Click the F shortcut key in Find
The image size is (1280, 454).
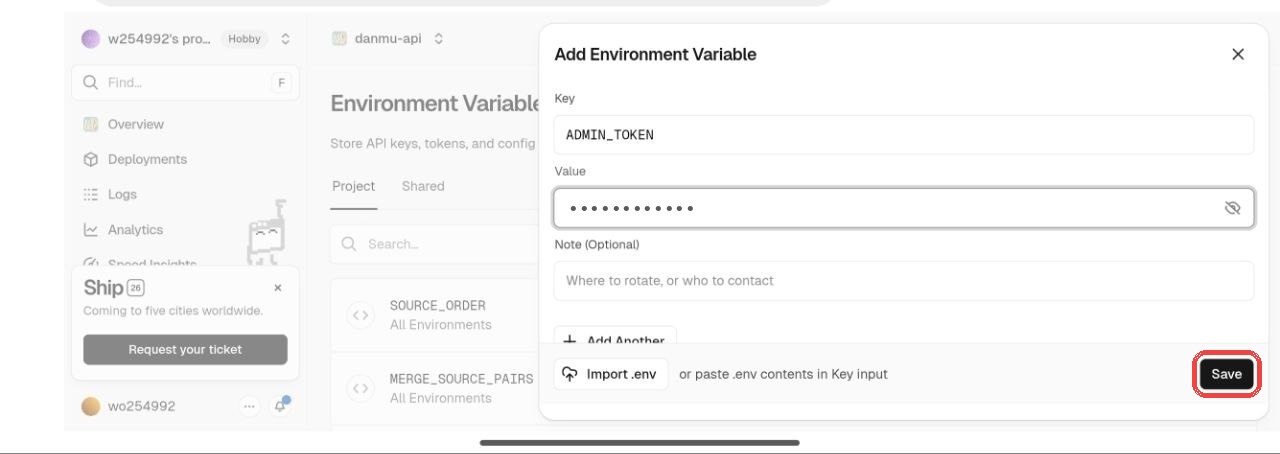(x=281, y=82)
